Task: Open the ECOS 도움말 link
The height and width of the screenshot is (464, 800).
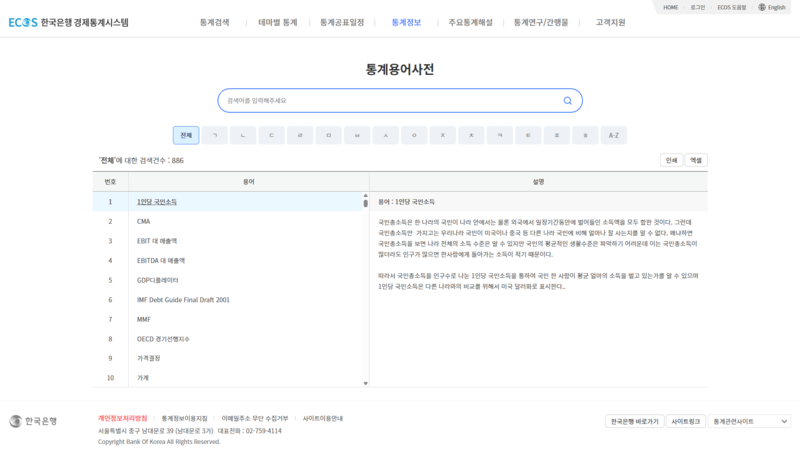Action: click(x=732, y=7)
